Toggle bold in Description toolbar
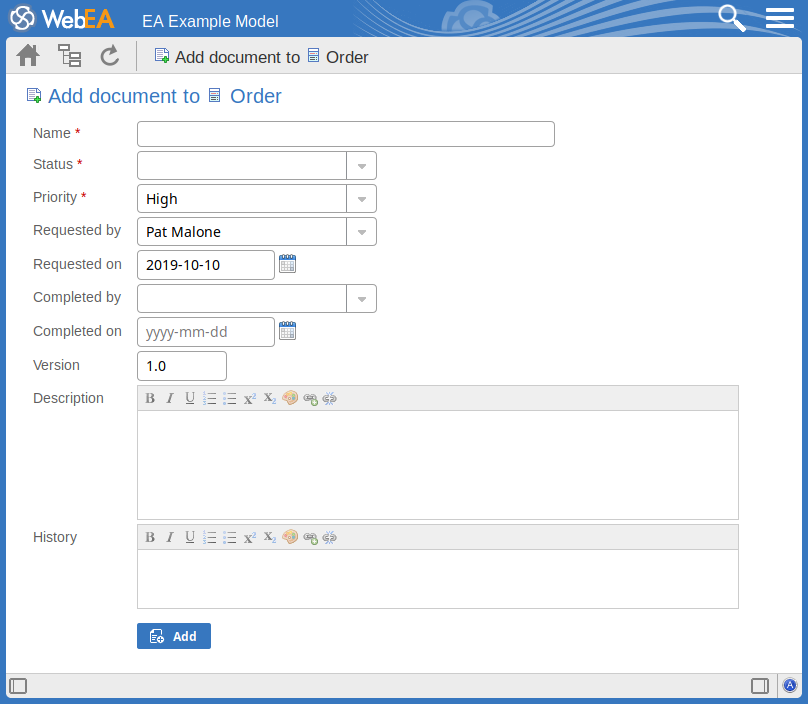The image size is (808, 704). (x=150, y=398)
